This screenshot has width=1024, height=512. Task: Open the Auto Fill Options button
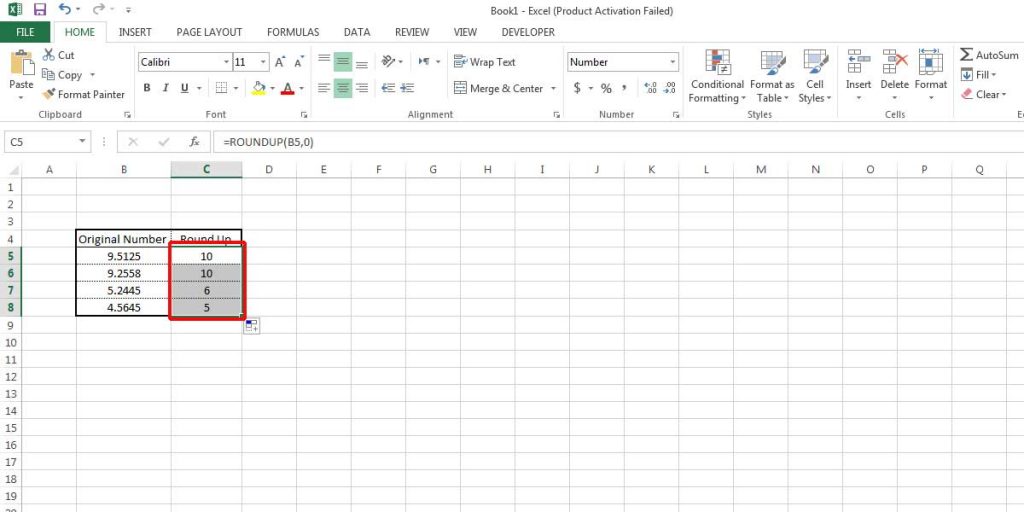[251, 327]
